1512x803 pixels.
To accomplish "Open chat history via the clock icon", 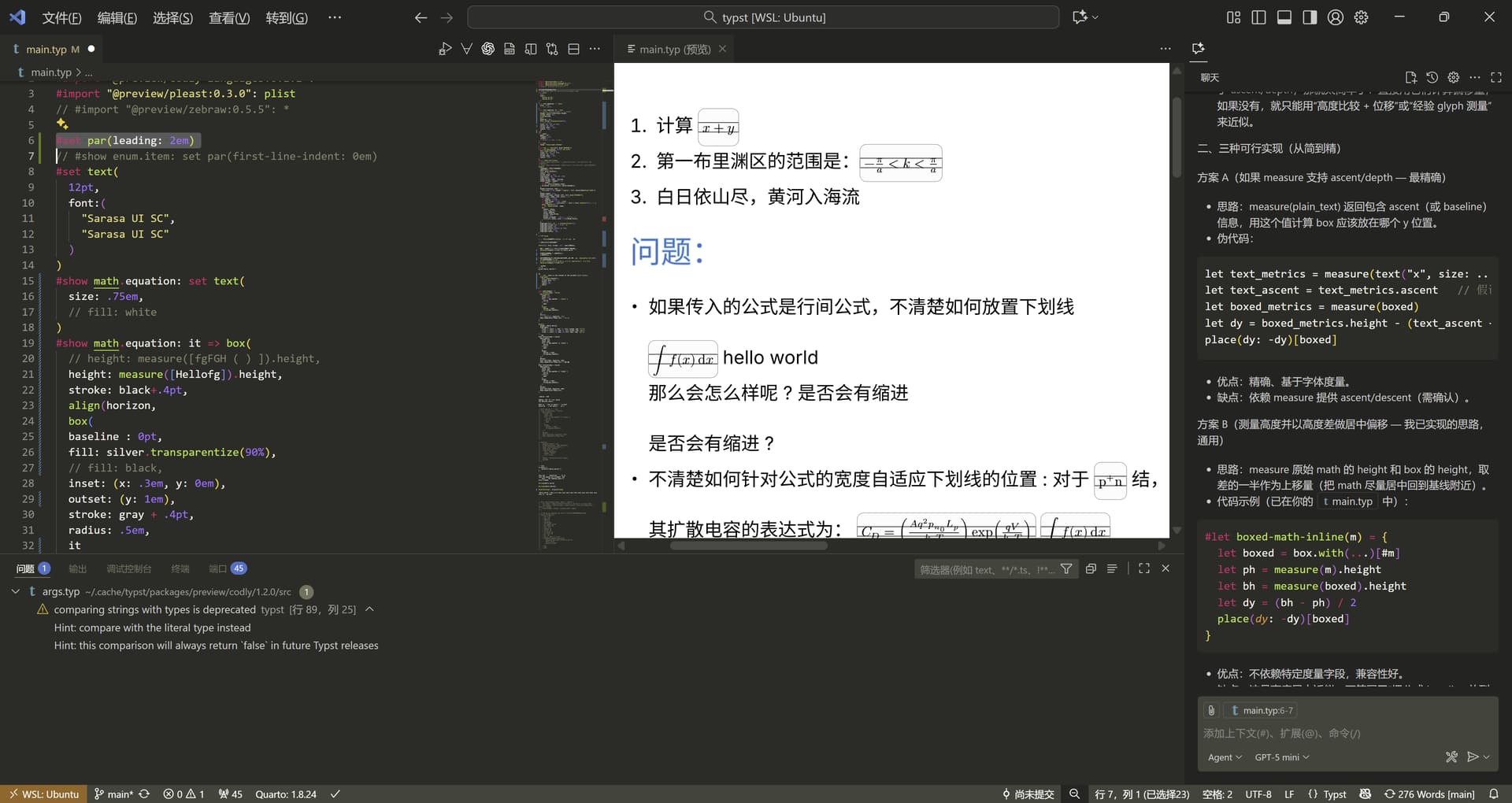I will pyautogui.click(x=1432, y=77).
